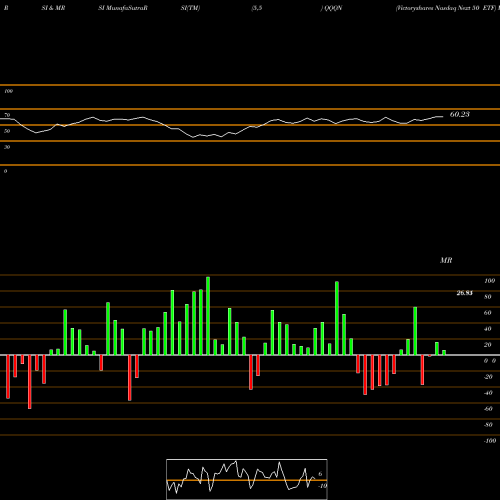Click the QQQN ticker symbol in header
The width and height of the screenshot is (500, 500).
[x=333, y=8]
